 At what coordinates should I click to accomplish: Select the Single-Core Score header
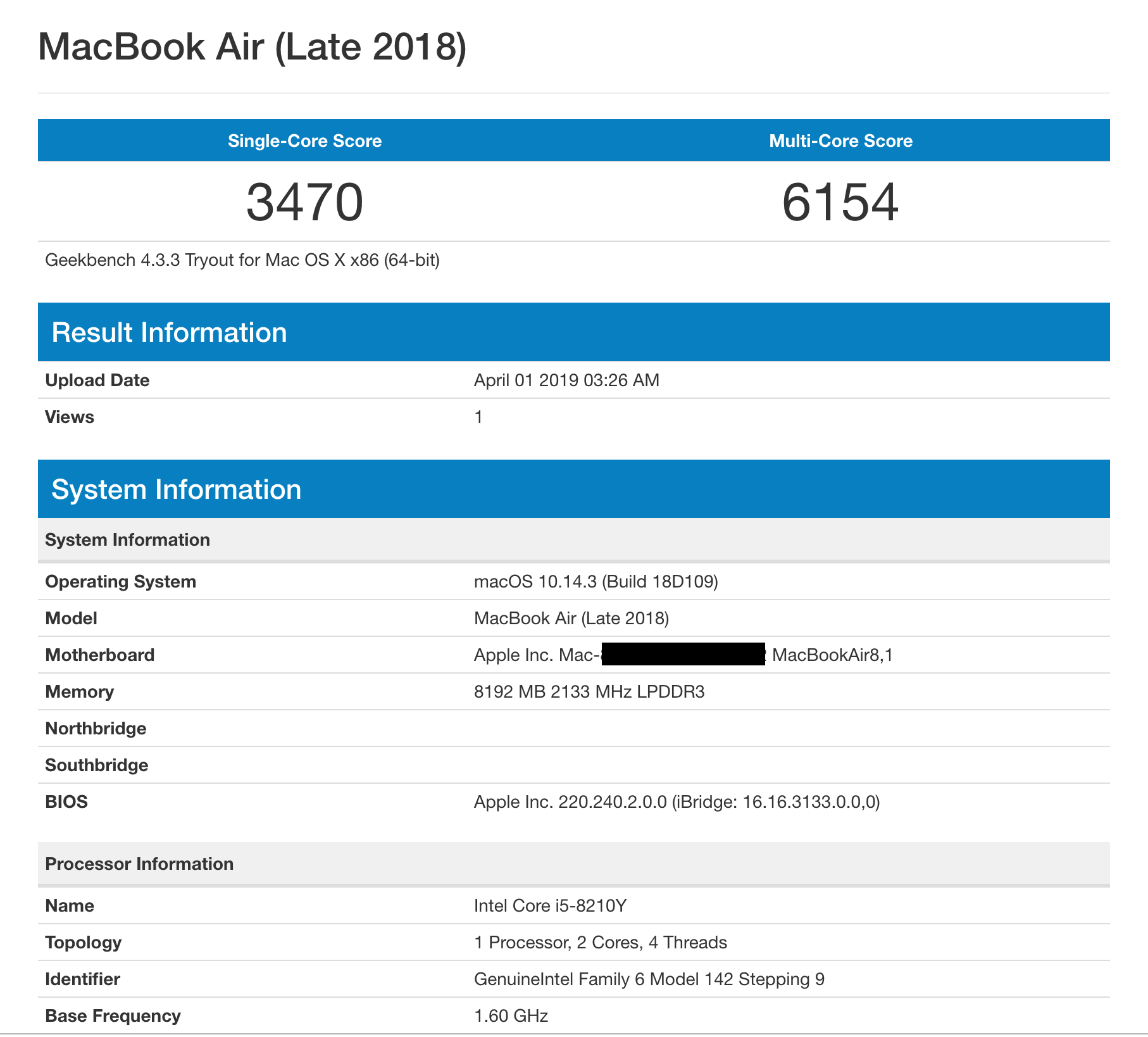304,141
